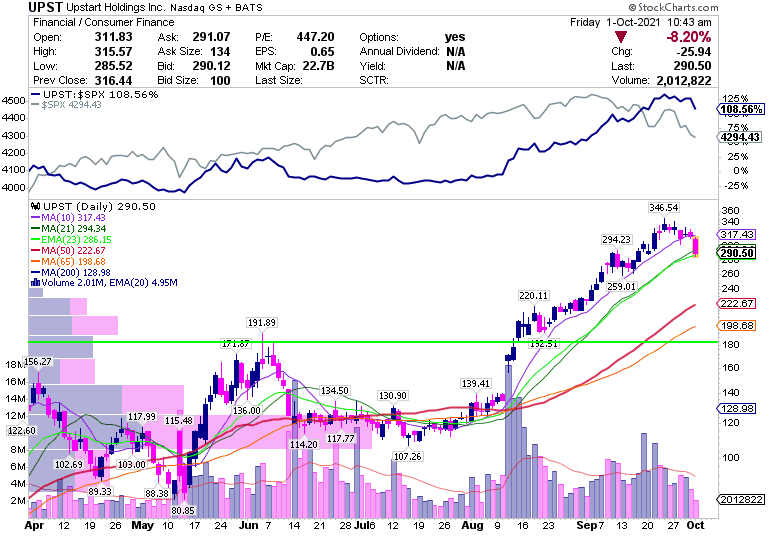Click the 346.54 high price label
773x537 pixels.
pyautogui.click(x=664, y=208)
